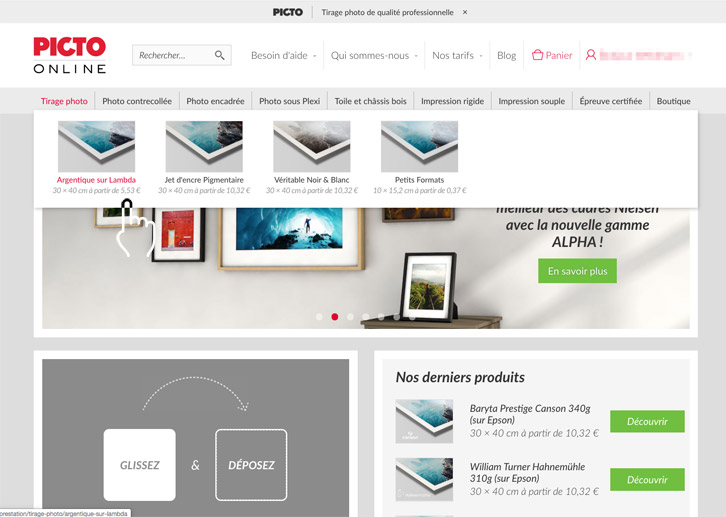Screen dimensions: 726x517
Task: Close the top banner with the ×
Action: [x=465, y=12]
